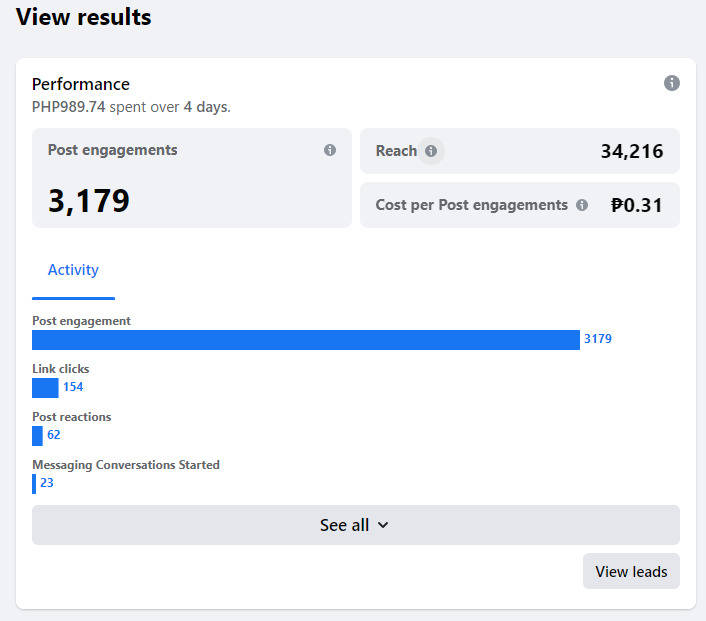Click the 3179 value beside the bar
This screenshot has height=621, width=706.
(598, 339)
